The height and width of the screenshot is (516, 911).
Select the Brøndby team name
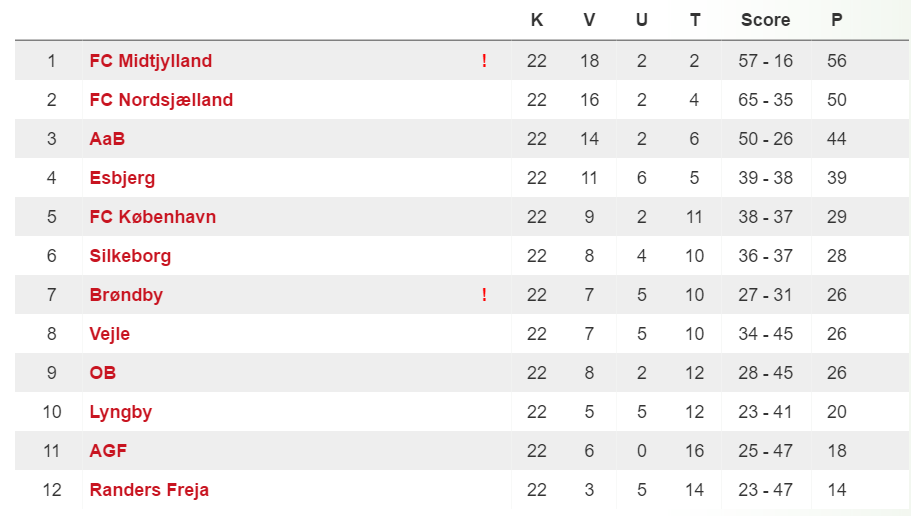pyautogui.click(x=126, y=295)
